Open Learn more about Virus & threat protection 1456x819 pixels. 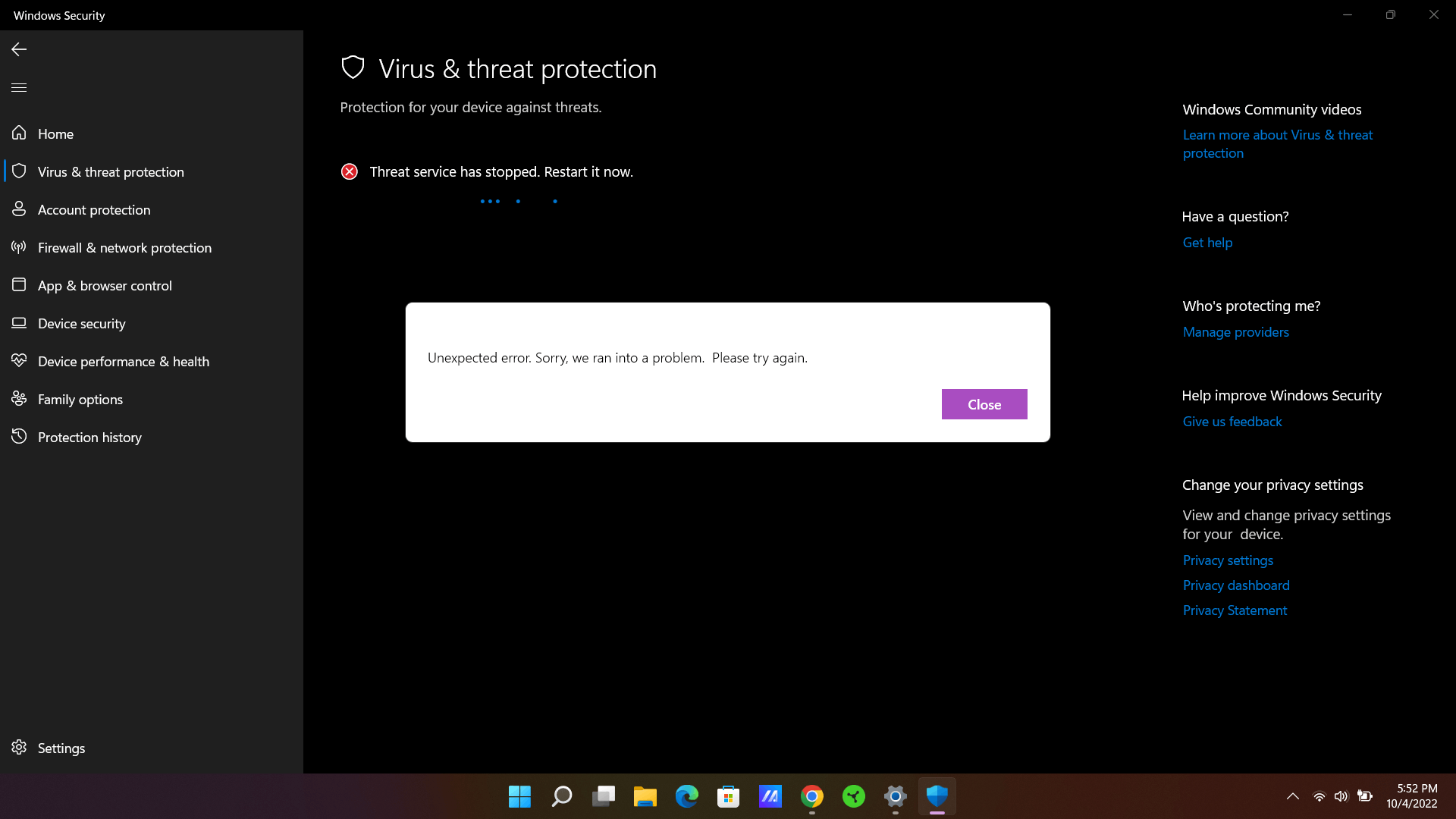click(1277, 144)
